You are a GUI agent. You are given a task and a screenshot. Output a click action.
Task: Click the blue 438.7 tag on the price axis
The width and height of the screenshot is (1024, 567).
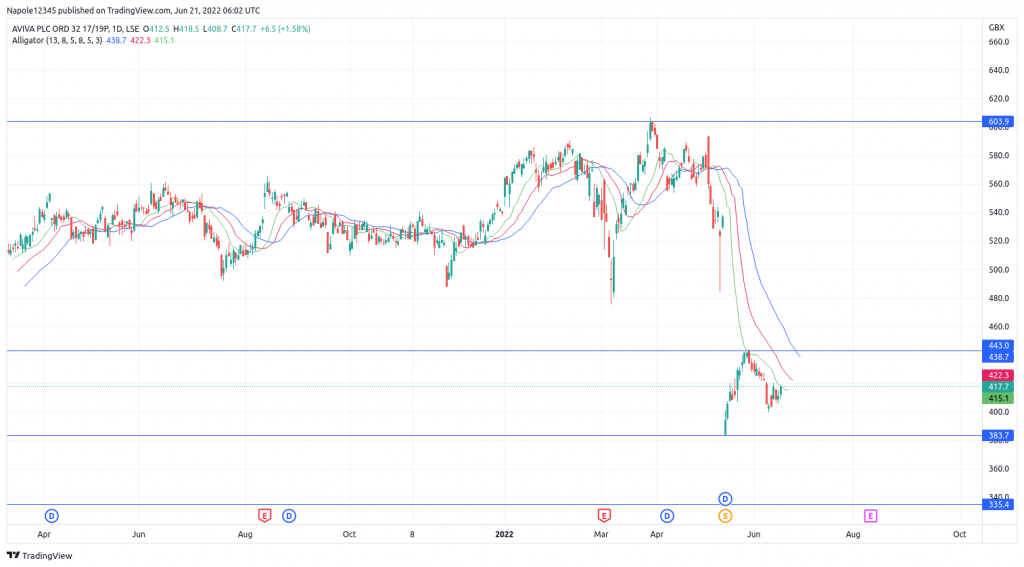(999, 357)
